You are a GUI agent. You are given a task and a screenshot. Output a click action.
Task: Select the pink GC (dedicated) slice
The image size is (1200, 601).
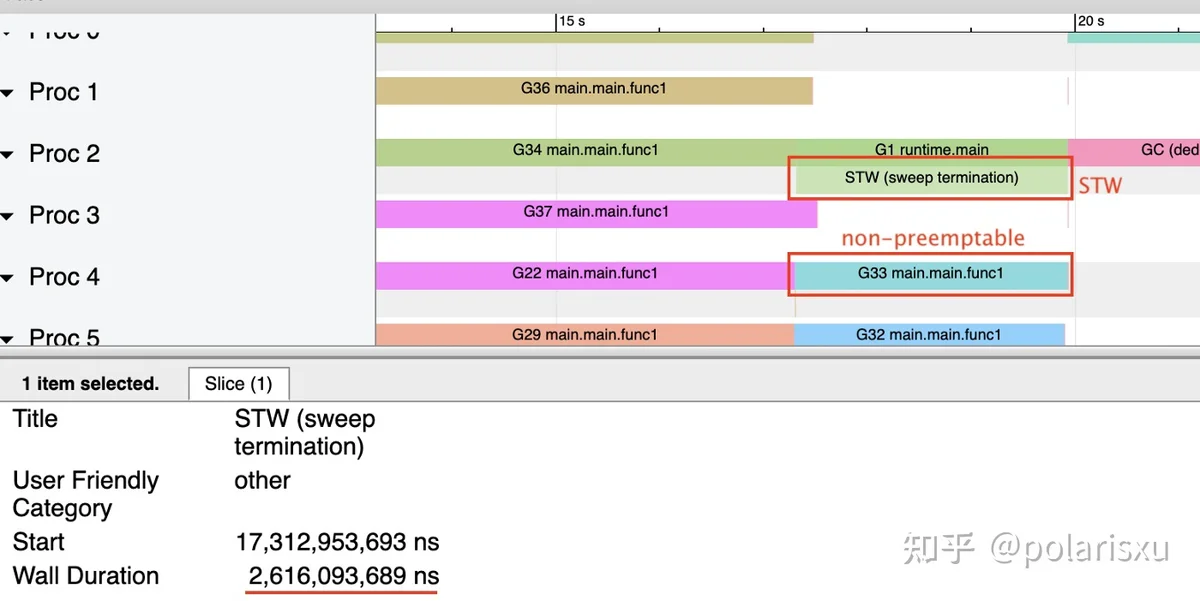point(1135,152)
